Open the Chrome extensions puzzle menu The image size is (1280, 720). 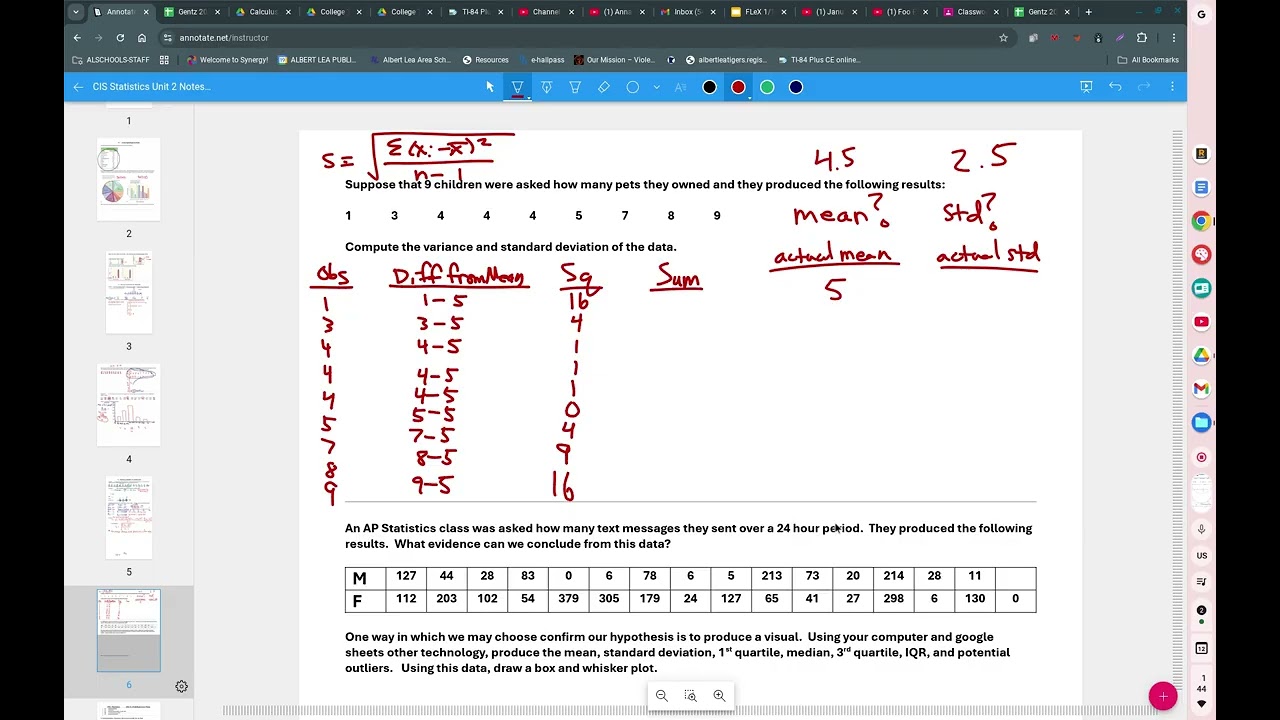1142,38
